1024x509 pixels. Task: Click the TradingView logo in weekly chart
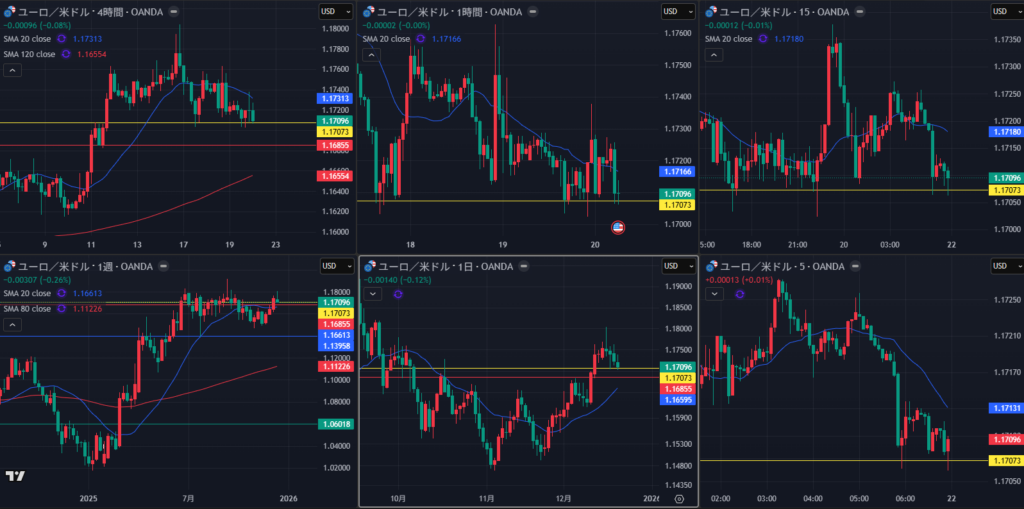point(15,476)
